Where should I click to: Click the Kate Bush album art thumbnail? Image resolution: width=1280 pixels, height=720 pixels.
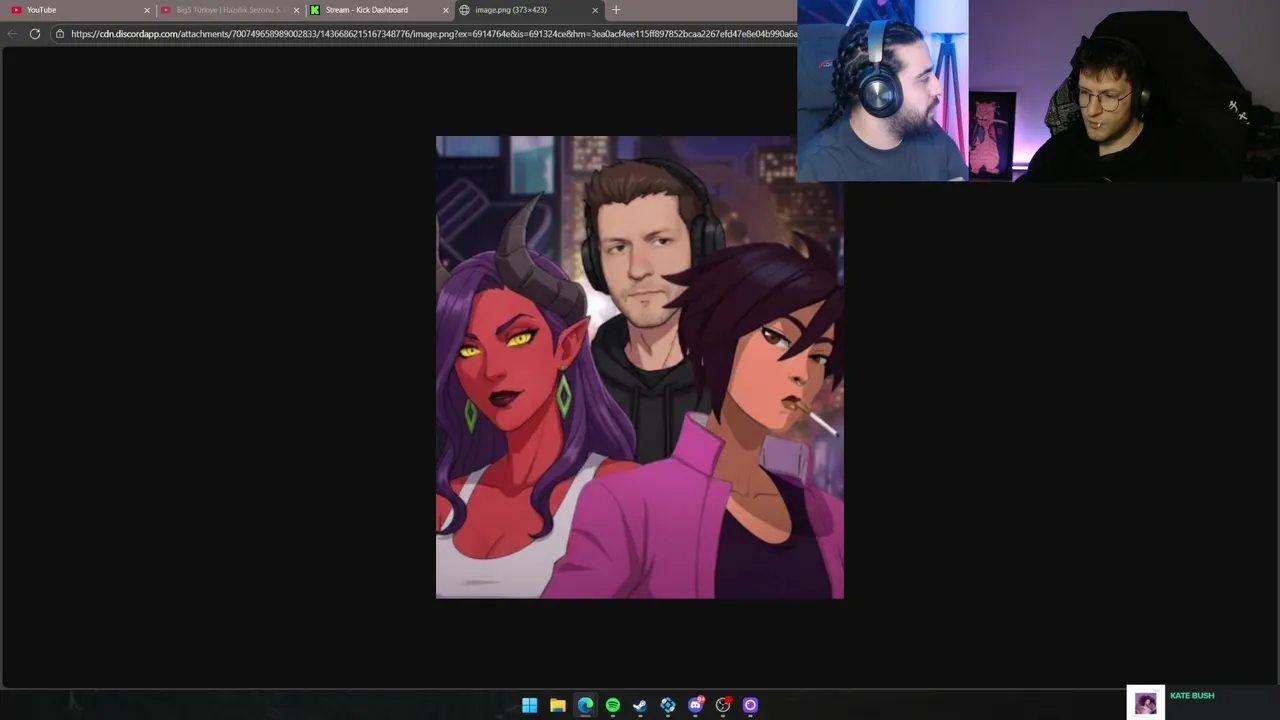click(x=1146, y=703)
